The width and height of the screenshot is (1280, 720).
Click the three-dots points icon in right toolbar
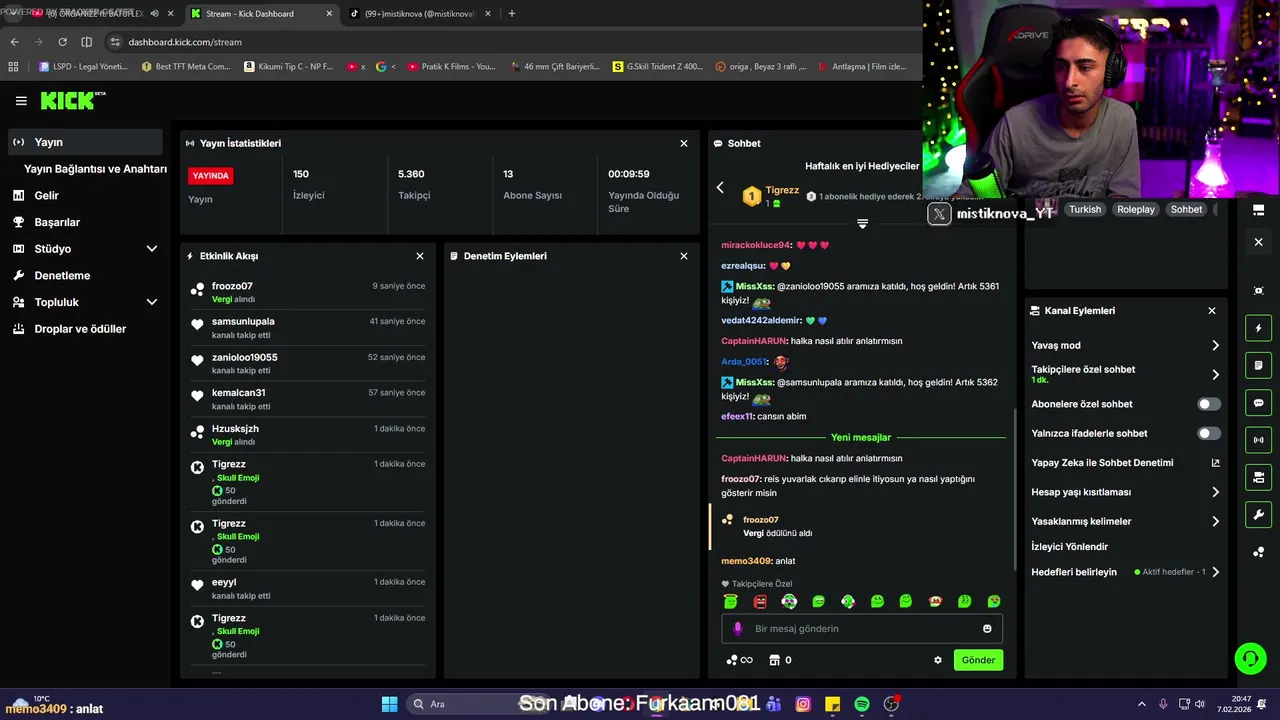coord(1258,552)
